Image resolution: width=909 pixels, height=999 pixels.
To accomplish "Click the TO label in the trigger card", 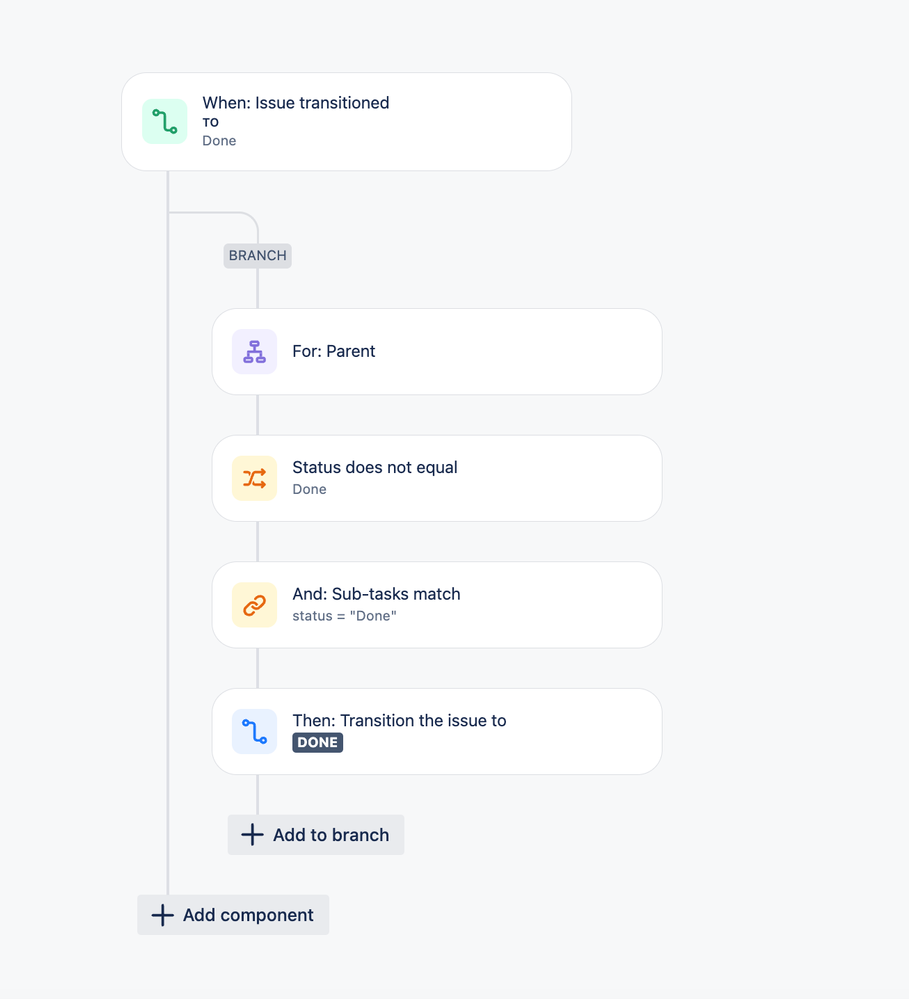I will pyautogui.click(x=210, y=122).
